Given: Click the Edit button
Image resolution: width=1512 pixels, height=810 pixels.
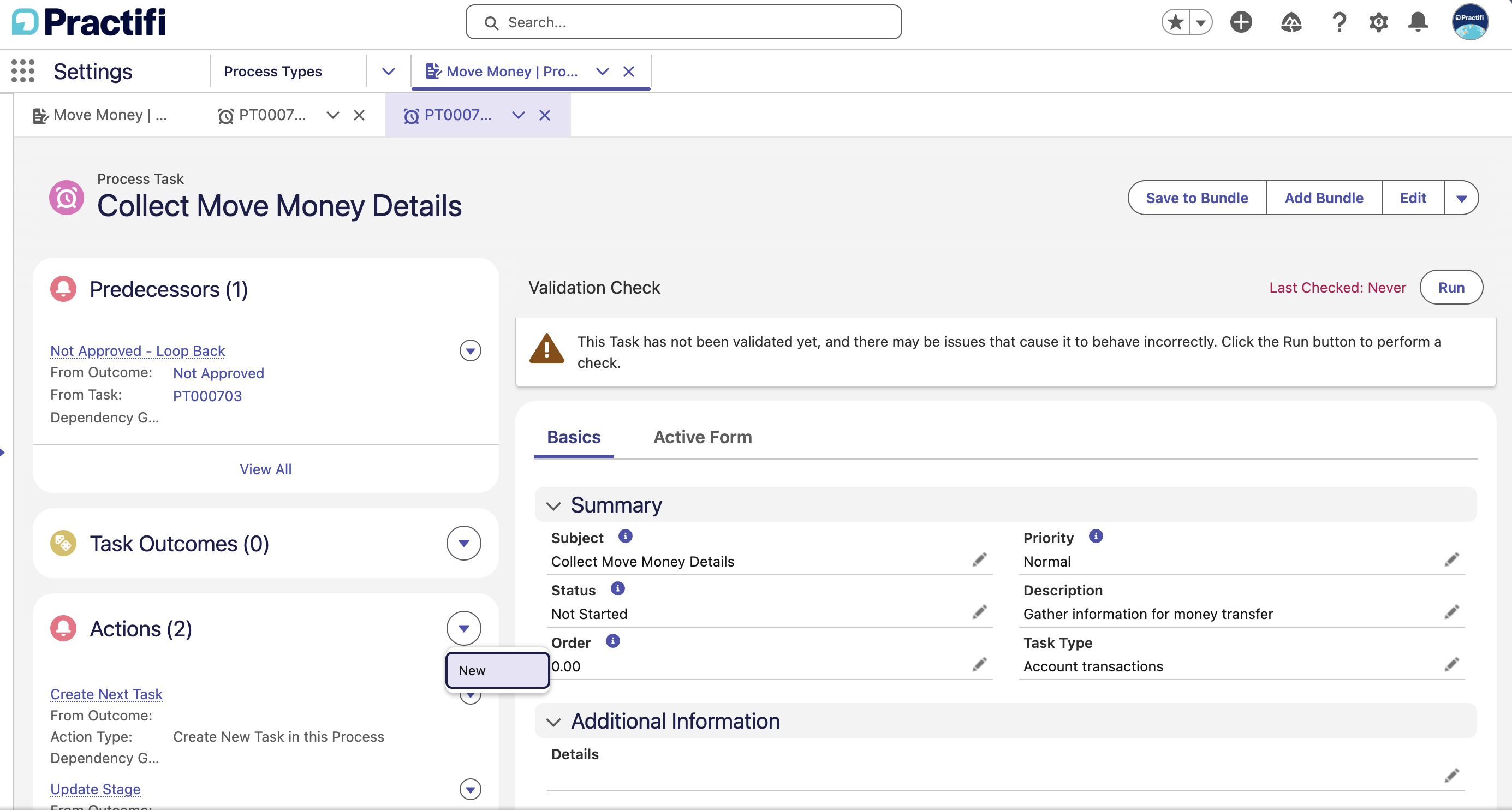Looking at the screenshot, I should (x=1413, y=198).
